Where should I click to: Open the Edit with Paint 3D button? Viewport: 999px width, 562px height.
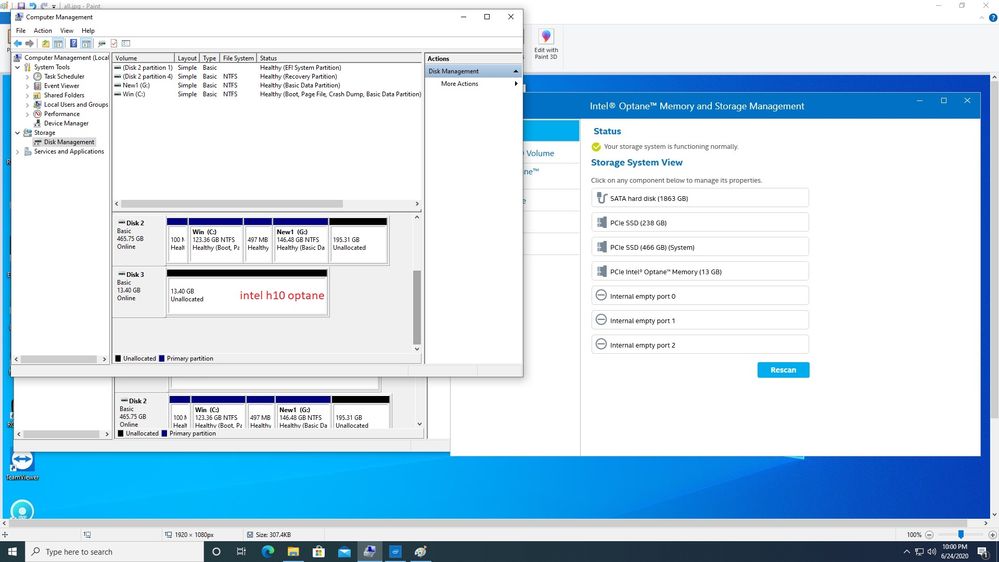[x=546, y=45]
